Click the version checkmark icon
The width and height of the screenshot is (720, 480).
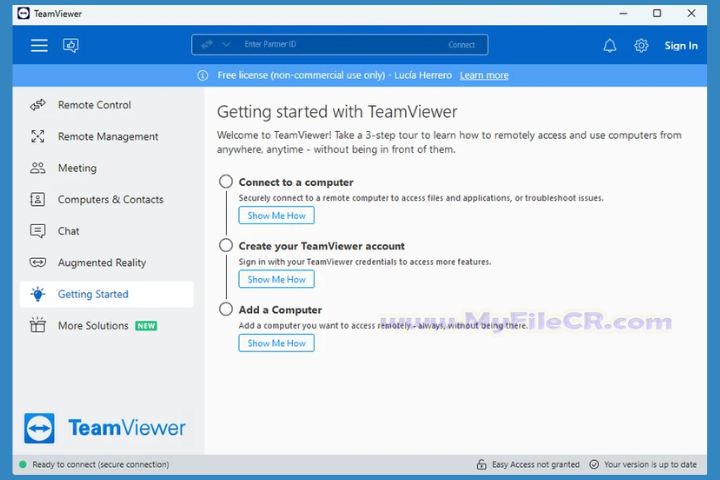[x=594, y=464]
